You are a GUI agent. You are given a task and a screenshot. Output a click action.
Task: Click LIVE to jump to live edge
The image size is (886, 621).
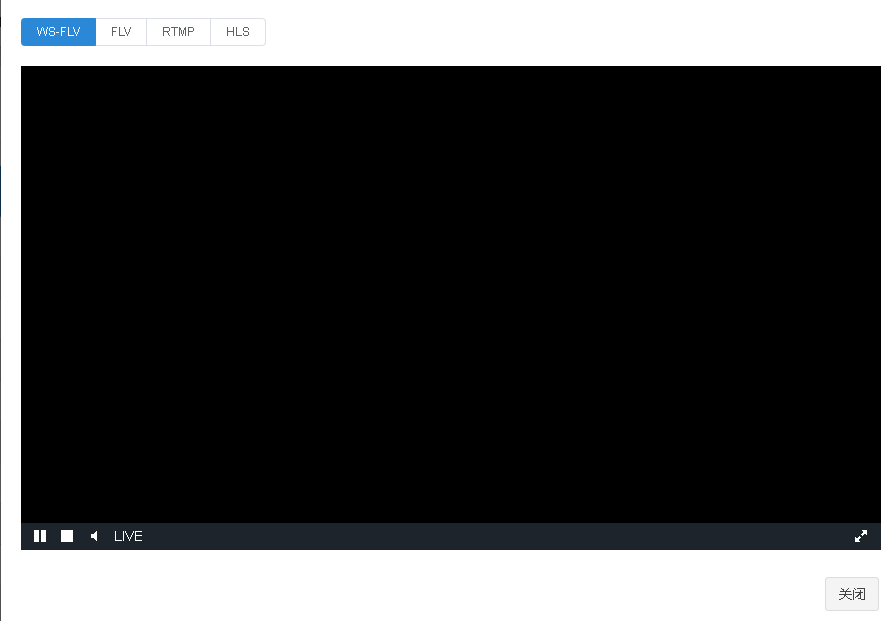coord(128,536)
